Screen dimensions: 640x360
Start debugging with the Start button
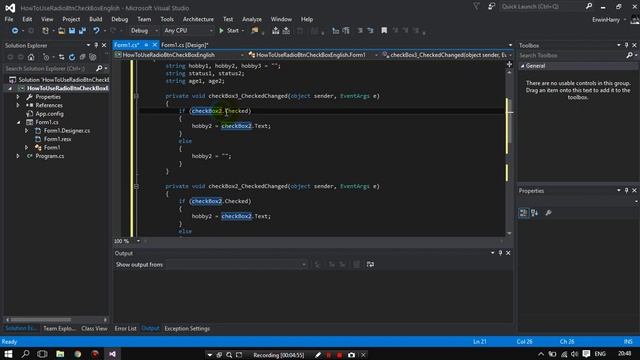tap(229, 31)
